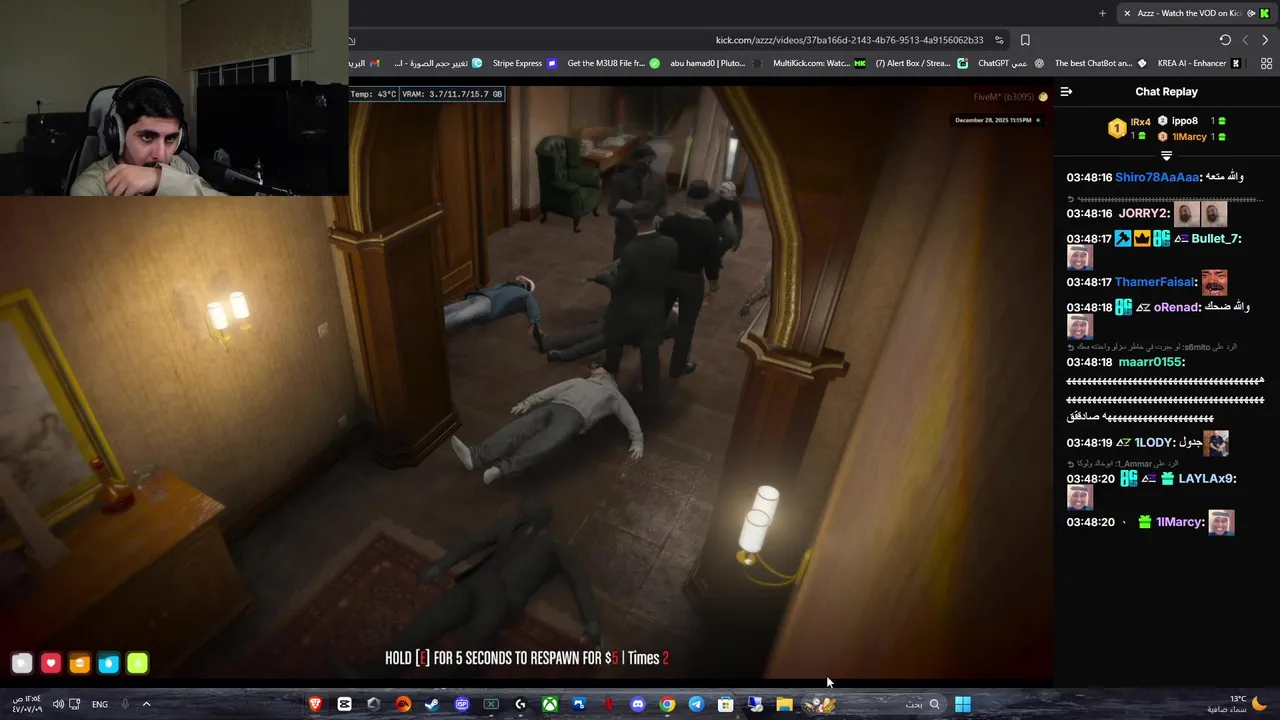Click username Shiro78AaAaa in chat
This screenshot has width=1280, height=720.
point(1157,177)
